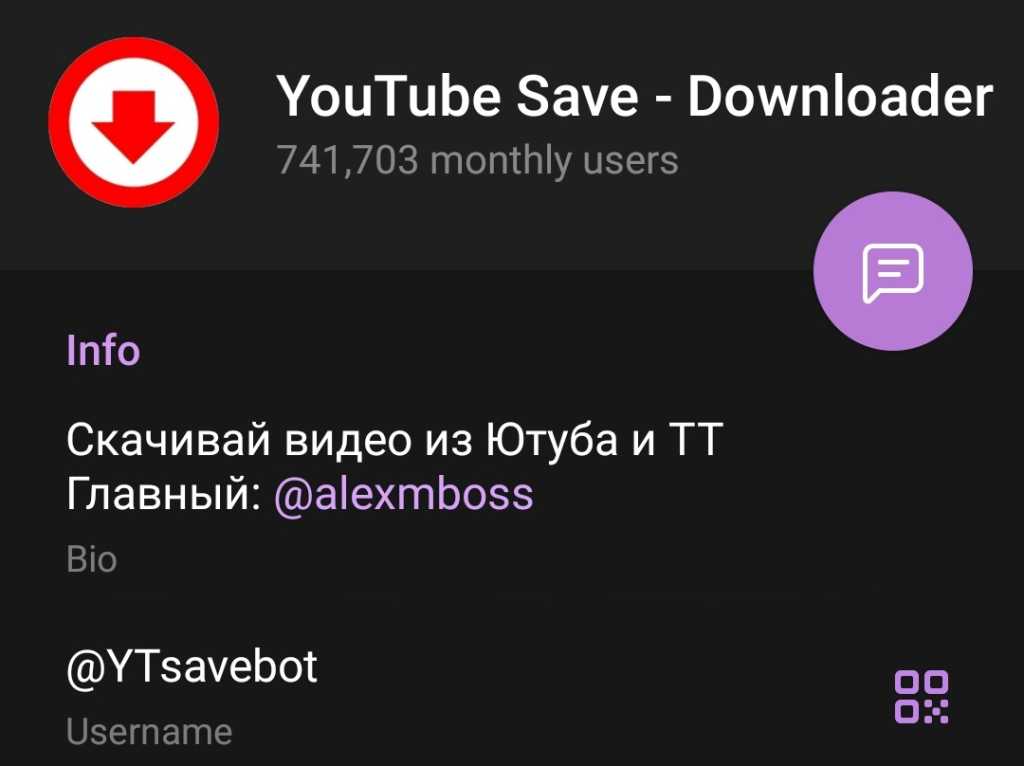Select the YouTube Save - Downloader title
Screen dimensions: 1024x766
click(634, 97)
